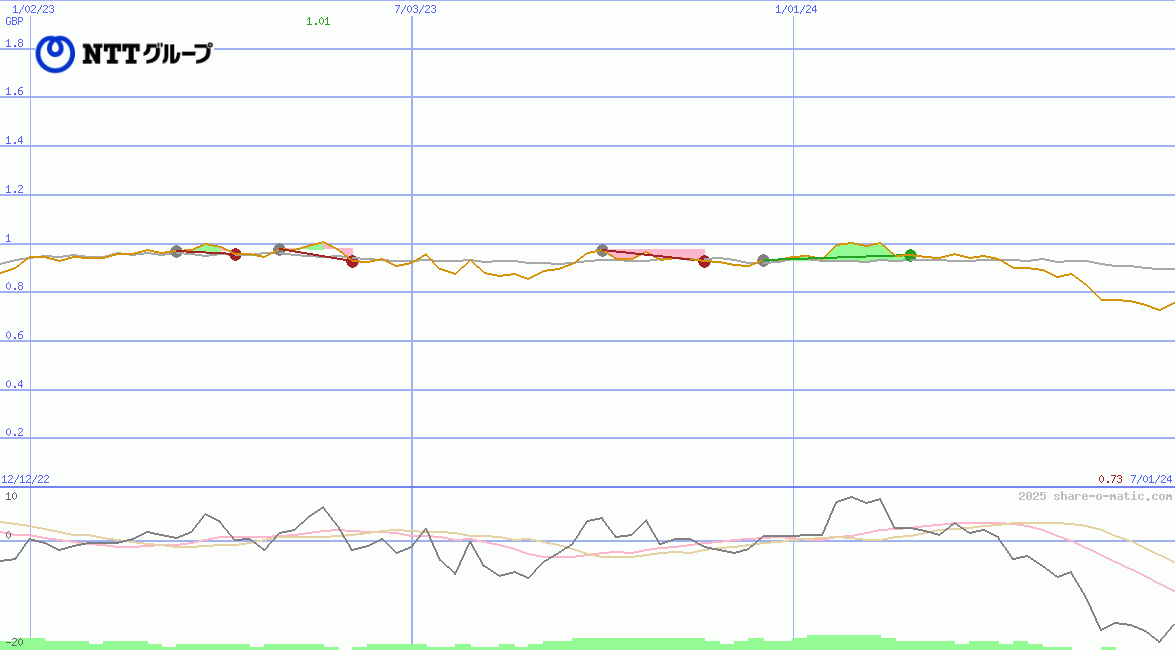This screenshot has height=650, width=1175.
Task: Click the GBP currency label
Action: 14,21
